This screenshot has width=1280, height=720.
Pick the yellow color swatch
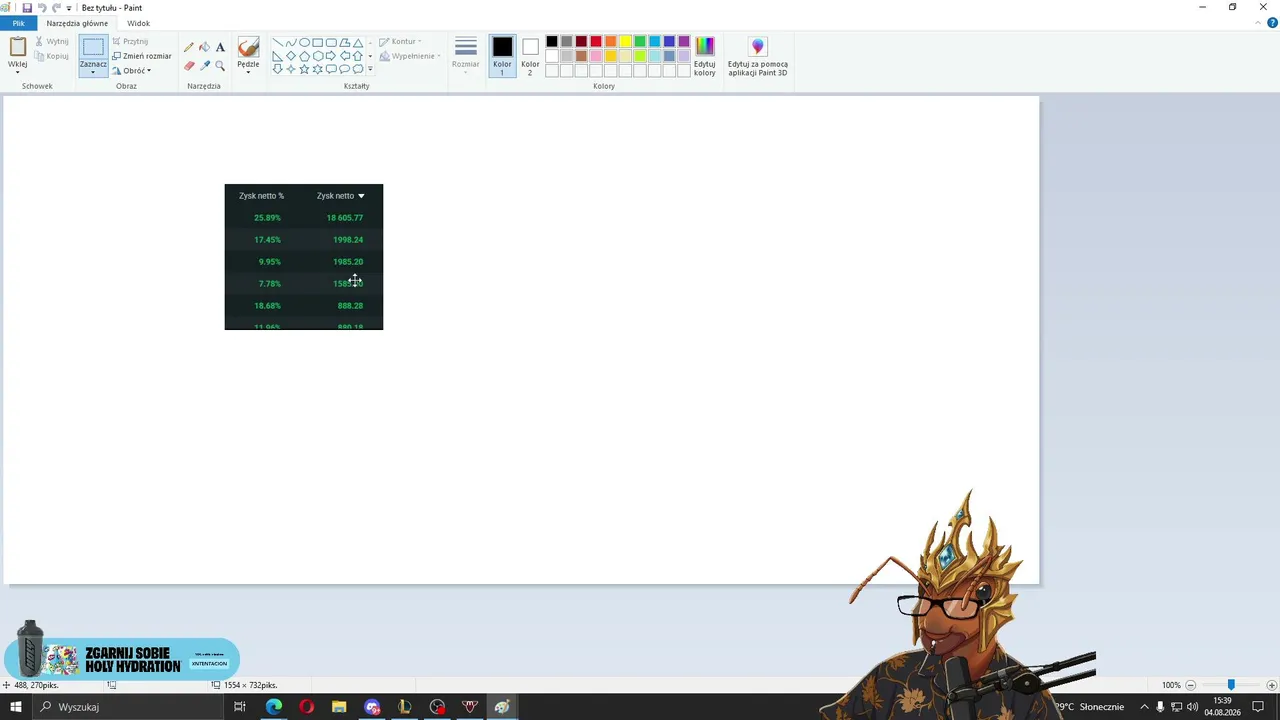pos(625,42)
